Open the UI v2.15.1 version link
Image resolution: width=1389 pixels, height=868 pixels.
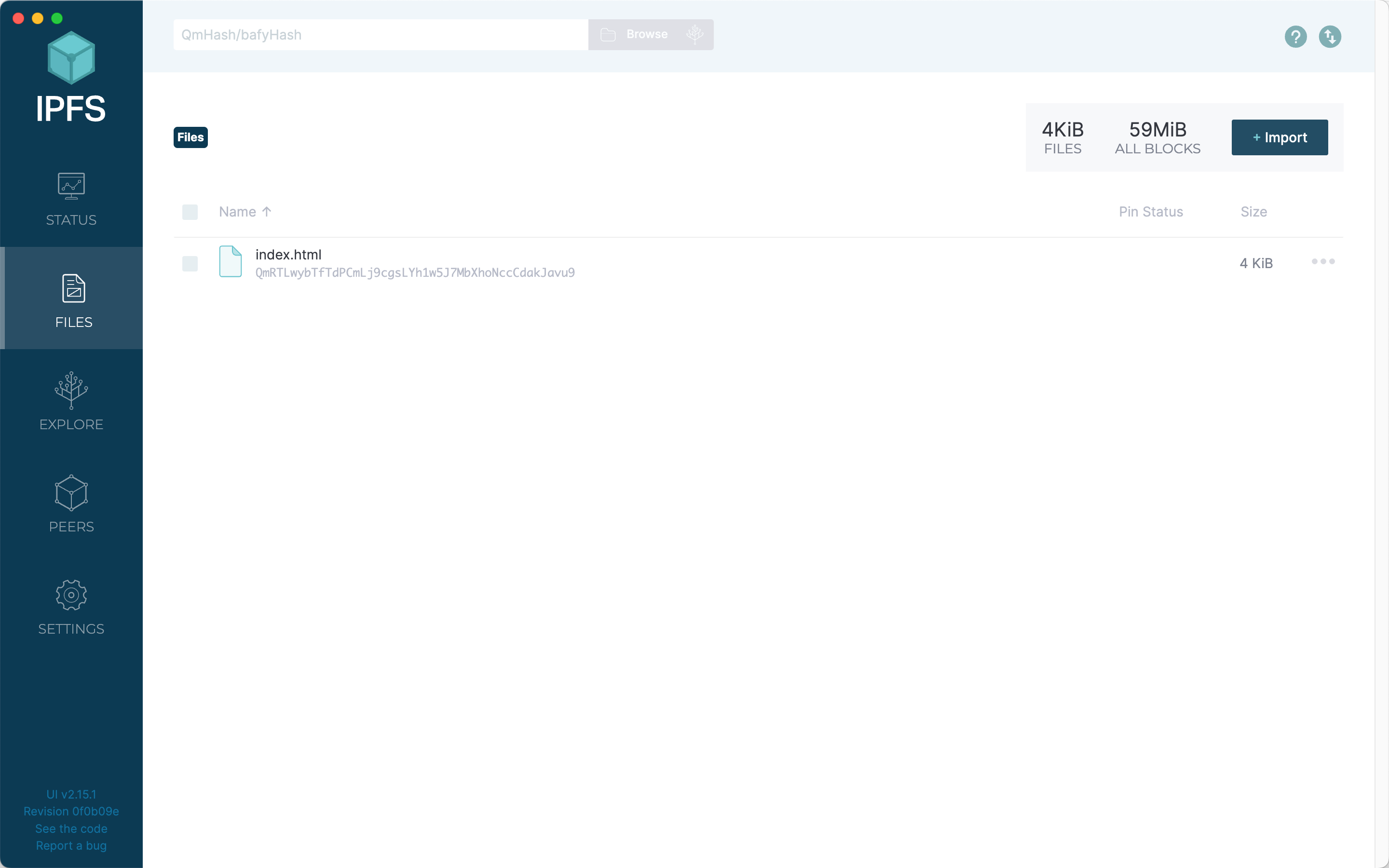71,794
